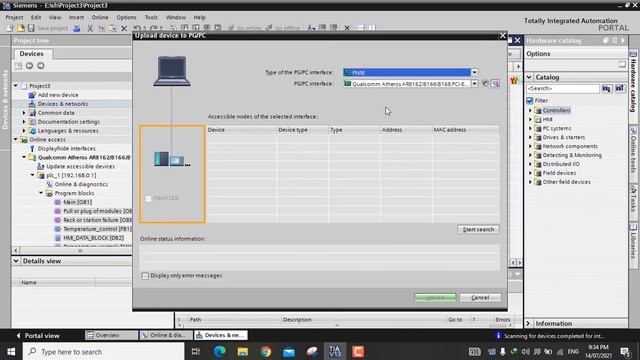Open the Edit menu
The width and height of the screenshot is (640, 360).
36,18
